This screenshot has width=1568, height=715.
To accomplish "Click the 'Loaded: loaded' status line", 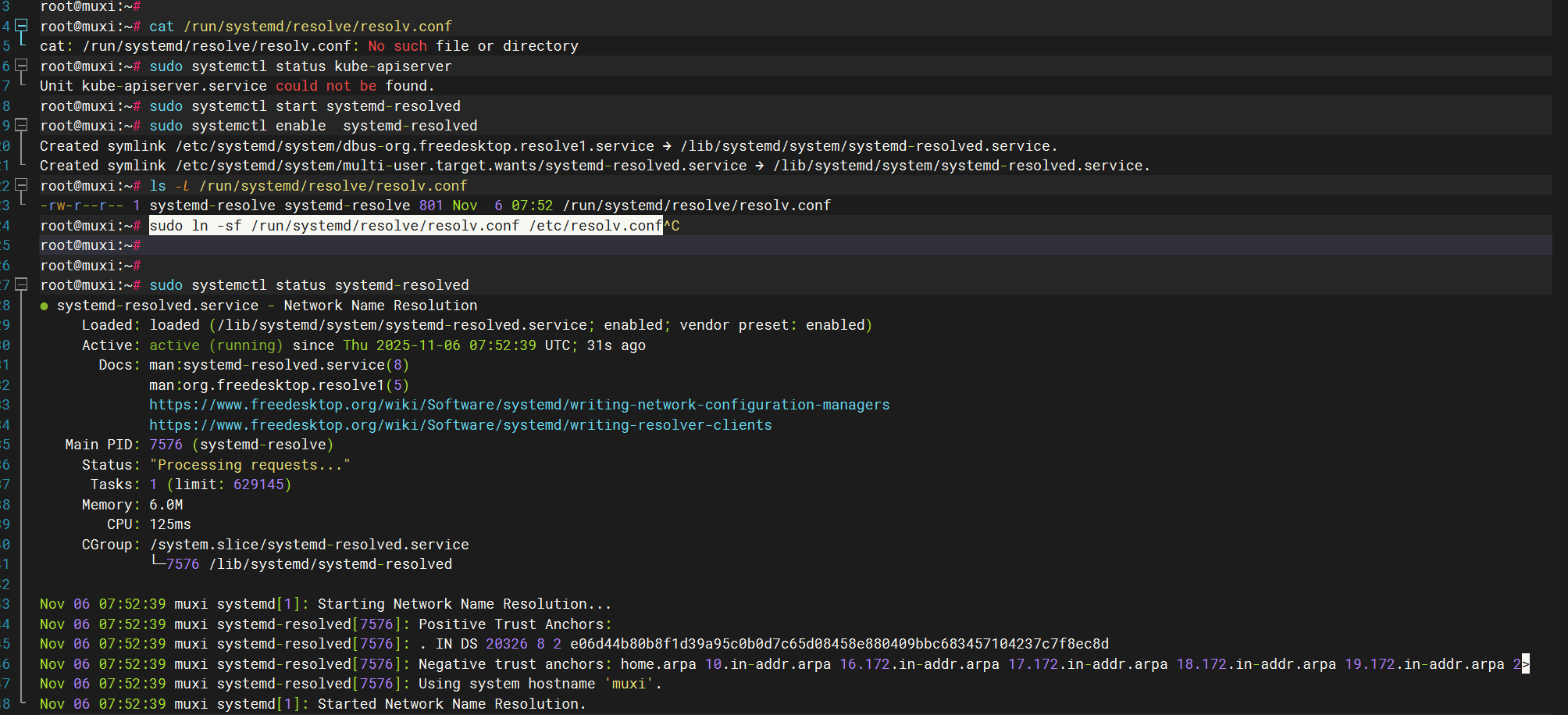I will [476, 324].
